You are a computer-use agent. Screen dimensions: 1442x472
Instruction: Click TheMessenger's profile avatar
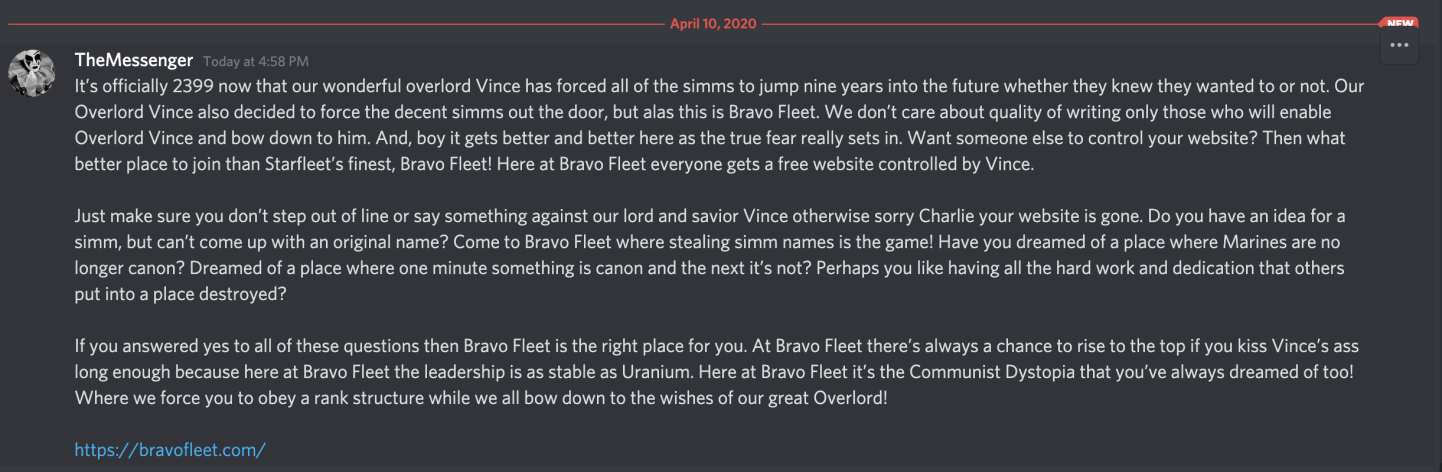32,69
